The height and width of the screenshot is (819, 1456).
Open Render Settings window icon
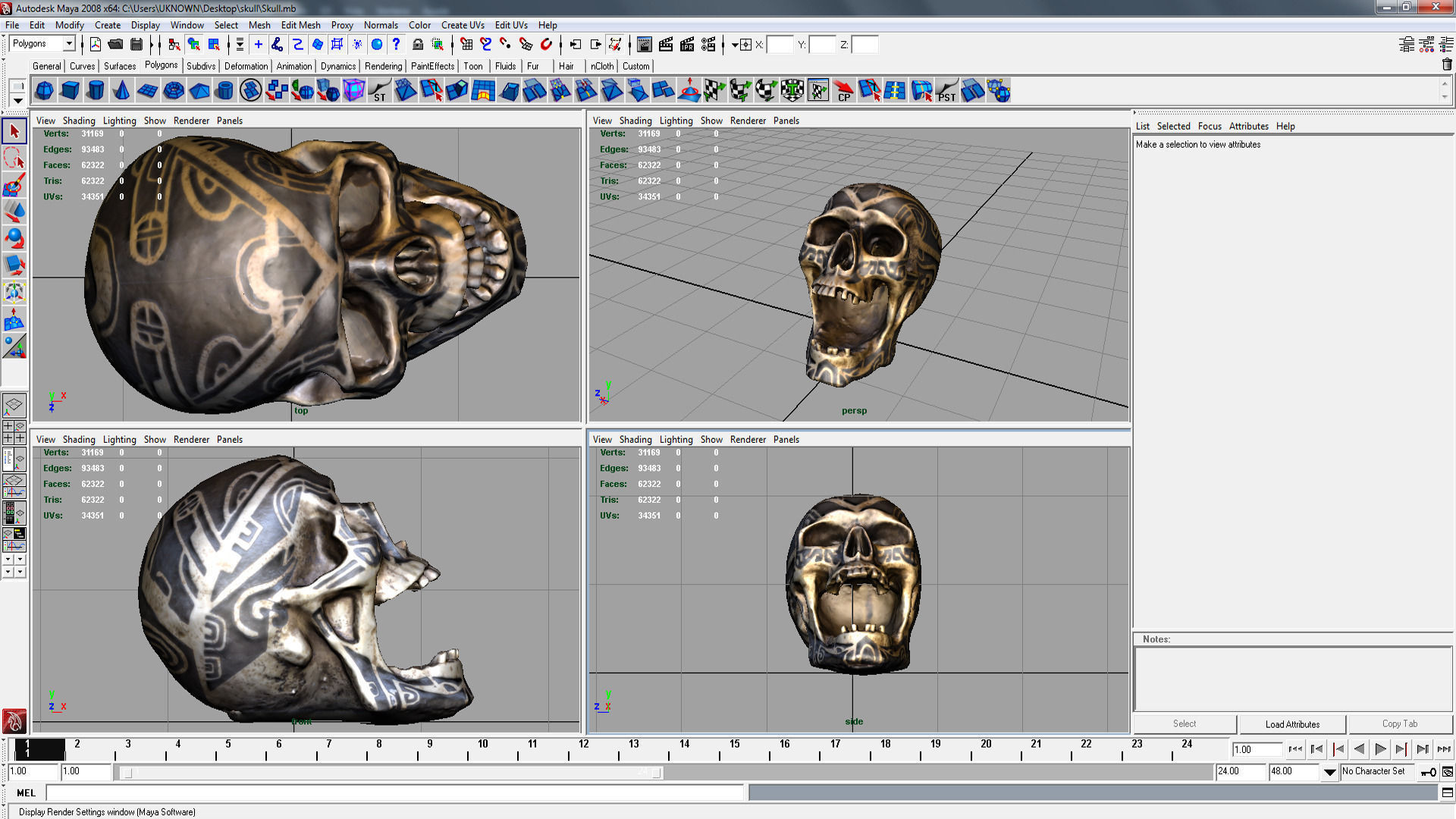coord(708,45)
